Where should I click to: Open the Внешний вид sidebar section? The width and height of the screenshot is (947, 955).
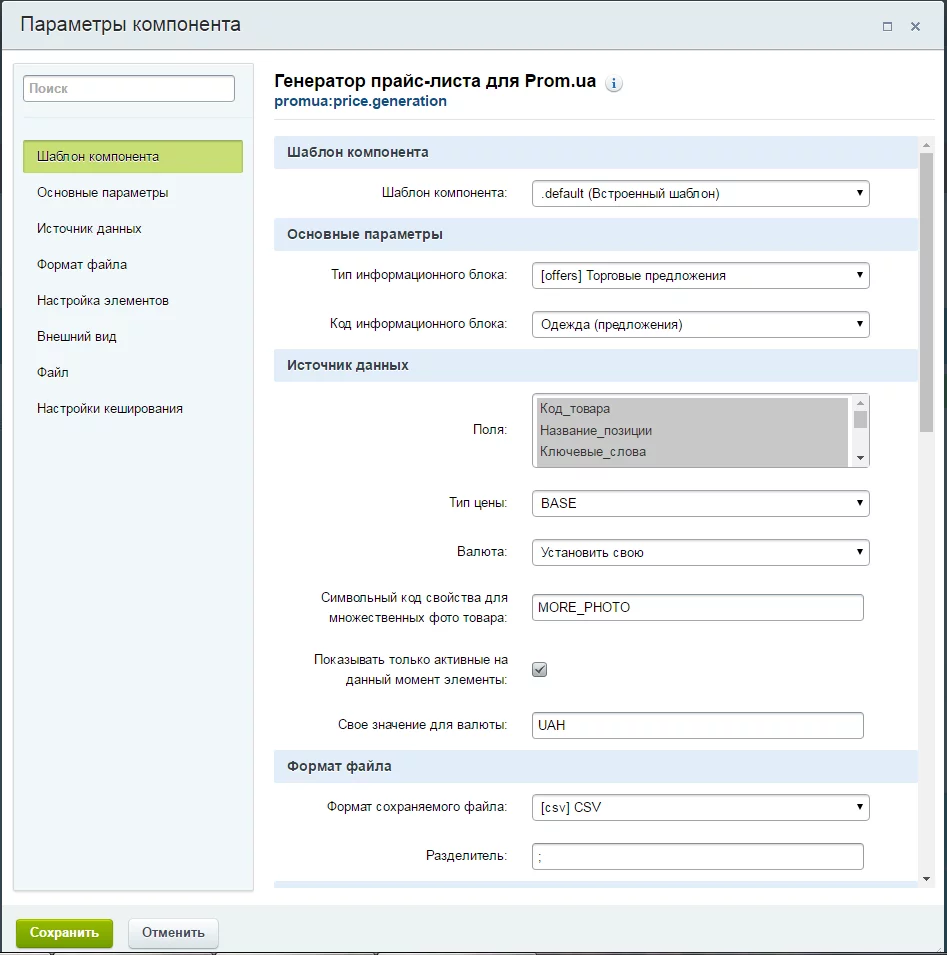[x=77, y=336]
